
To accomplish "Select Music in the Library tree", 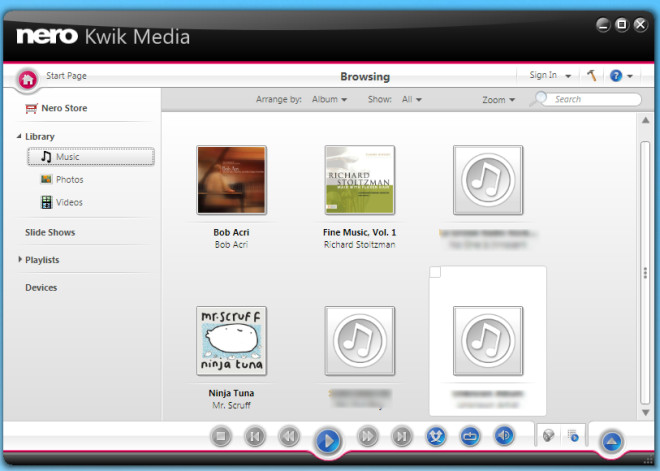I will click(x=91, y=157).
